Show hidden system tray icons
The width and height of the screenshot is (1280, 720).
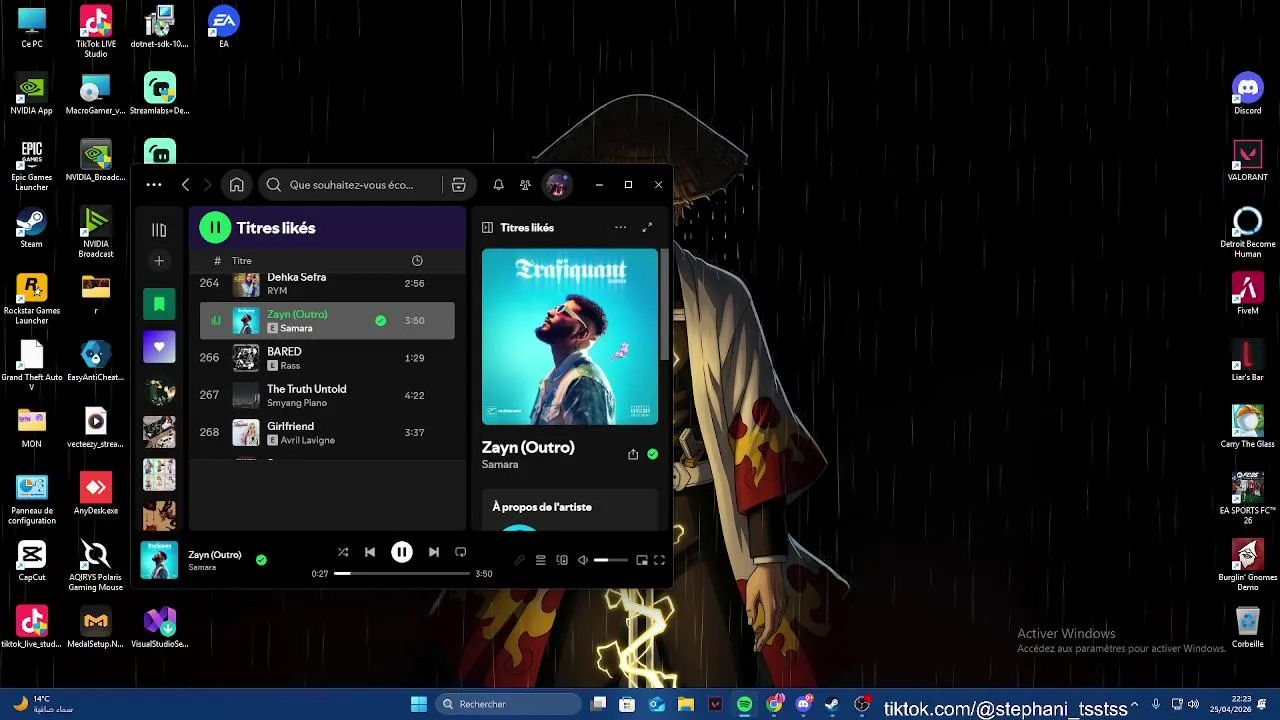point(1134,704)
